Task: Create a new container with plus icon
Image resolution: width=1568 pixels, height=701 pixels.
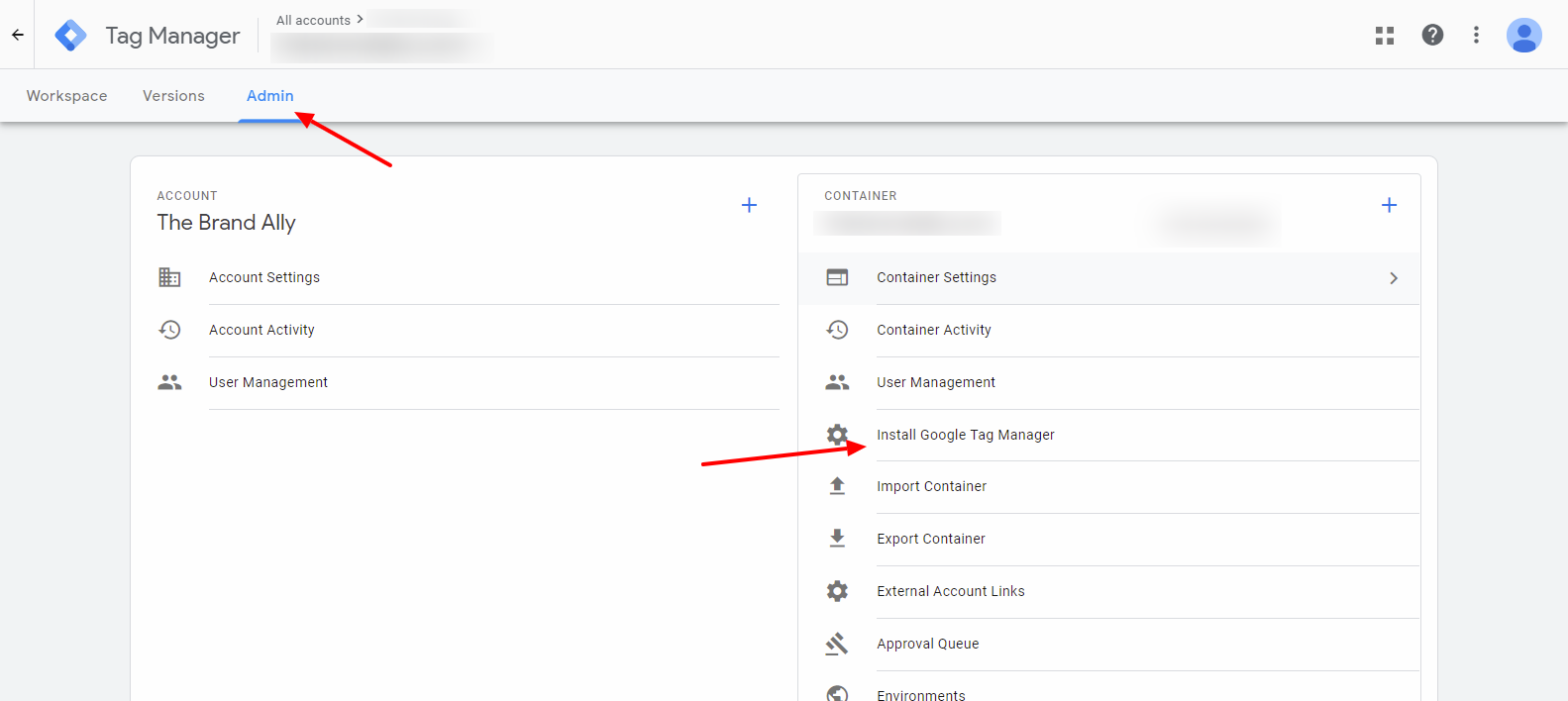Action: coord(1390,205)
